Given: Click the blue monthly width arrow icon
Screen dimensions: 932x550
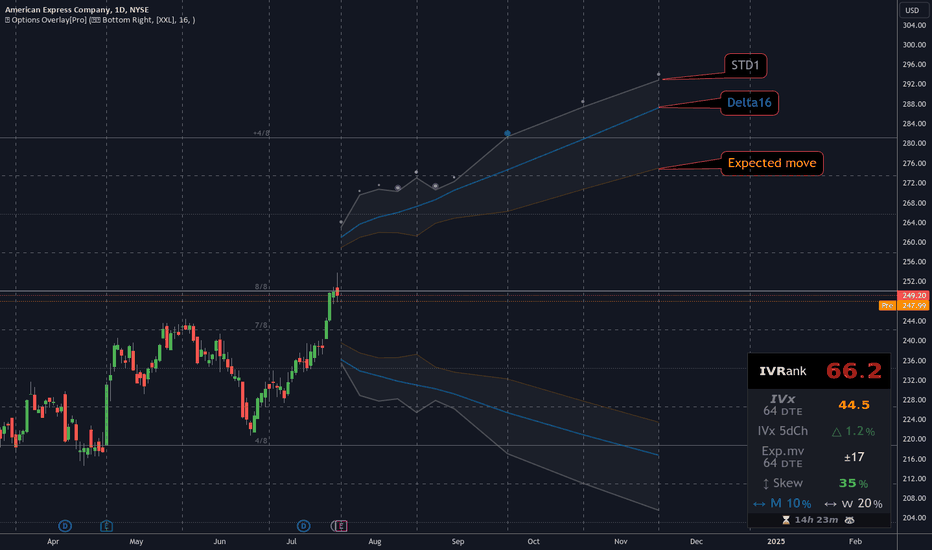Looking at the screenshot, I should click(x=759, y=504).
